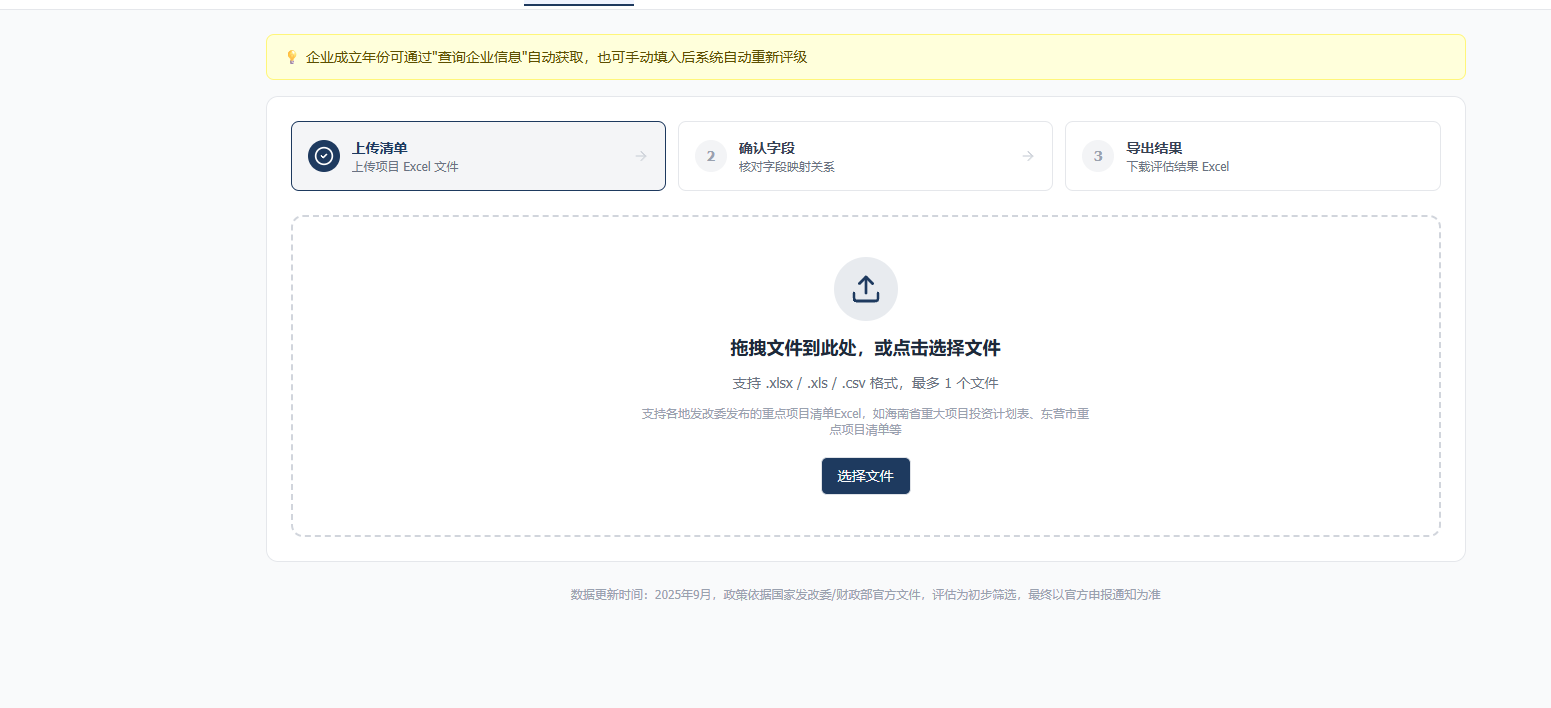
Task: Click the lightbulb icon in yellow notice
Action: click(292, 57)
